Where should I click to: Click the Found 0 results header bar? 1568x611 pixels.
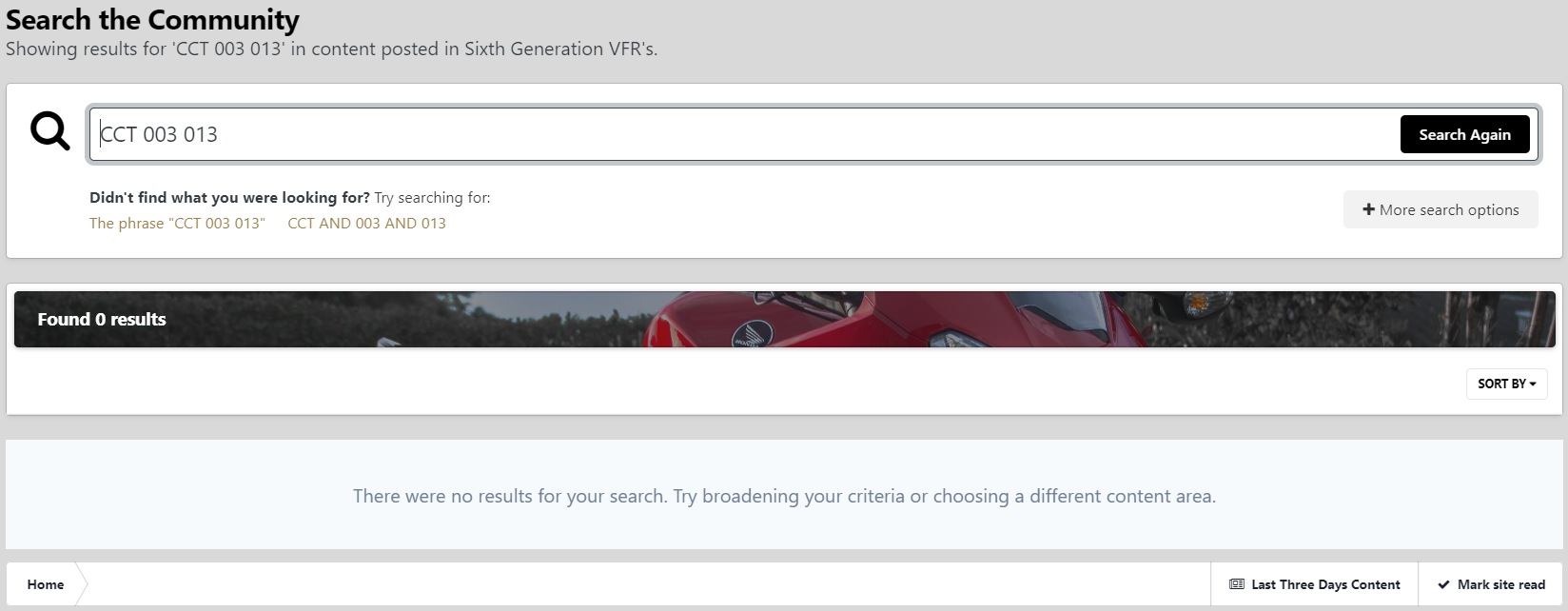tap(784, 319)
